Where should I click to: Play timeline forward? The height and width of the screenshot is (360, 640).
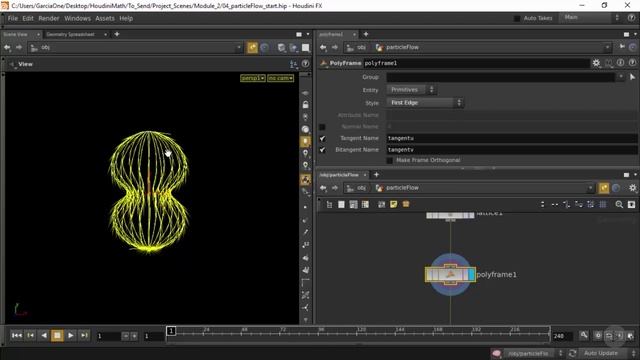(71, 336)
